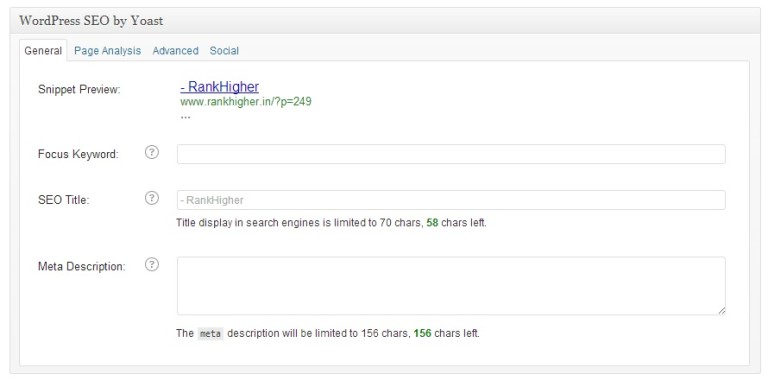The width and height of the screenshot is (768, 387).
Task: Click the 'Focus Keyword:' label
Action: (x=78, y=154)
